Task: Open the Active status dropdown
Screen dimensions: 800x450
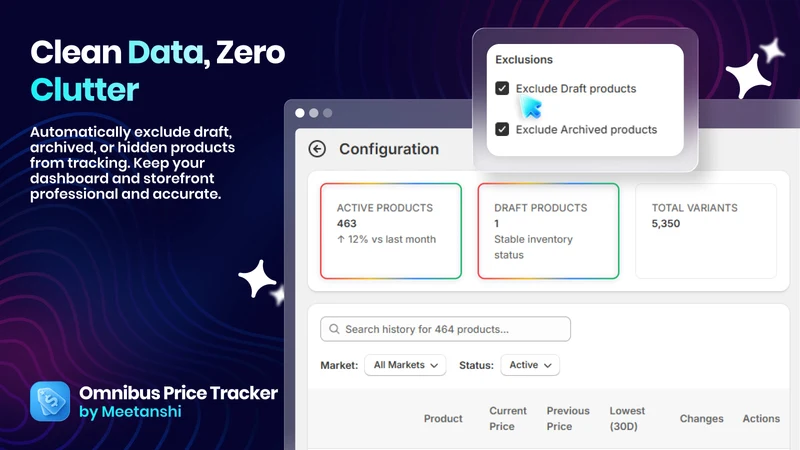Action: click(530, 365)
